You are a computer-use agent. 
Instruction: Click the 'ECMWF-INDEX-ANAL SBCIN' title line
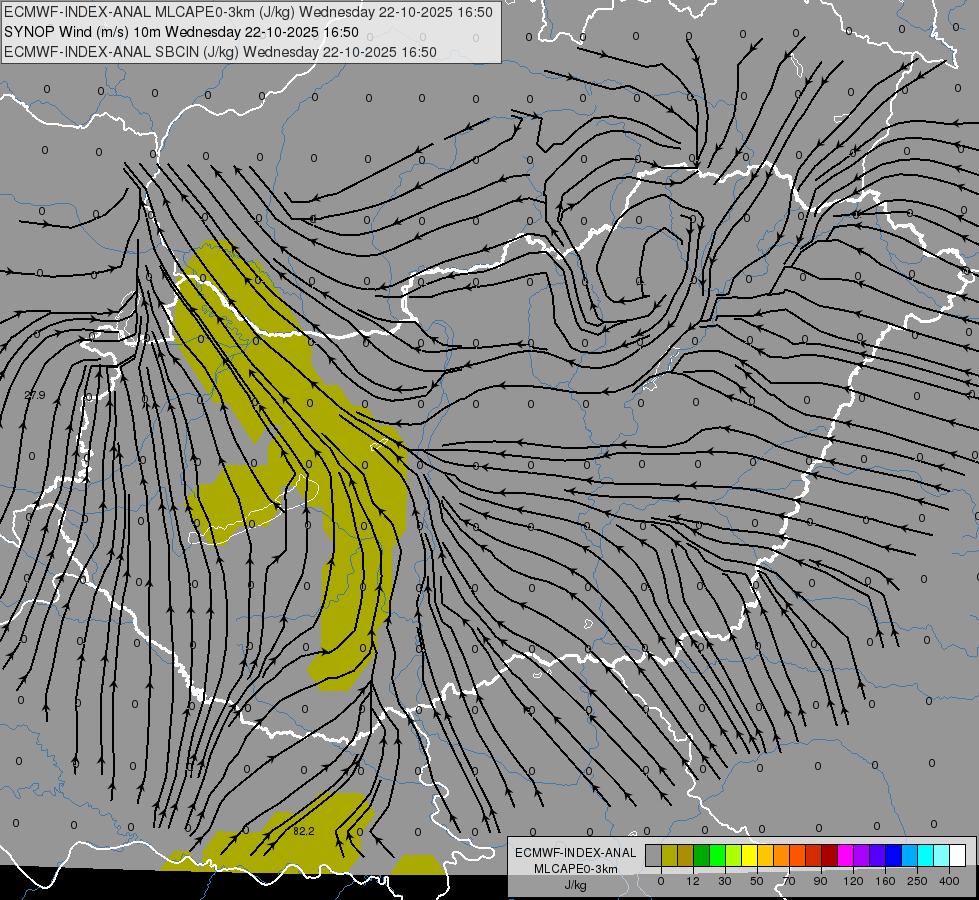coord(220,52)
